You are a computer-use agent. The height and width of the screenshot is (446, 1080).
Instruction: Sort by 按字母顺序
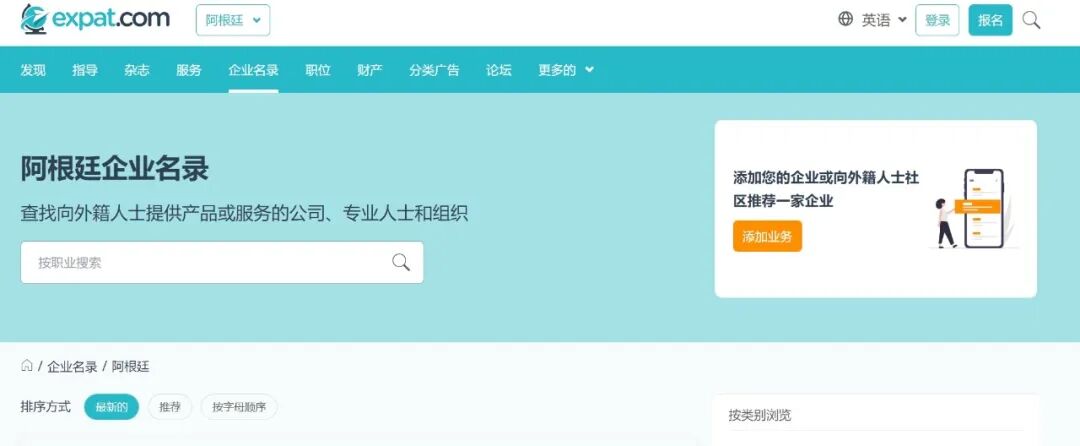(x=239, y=407)
